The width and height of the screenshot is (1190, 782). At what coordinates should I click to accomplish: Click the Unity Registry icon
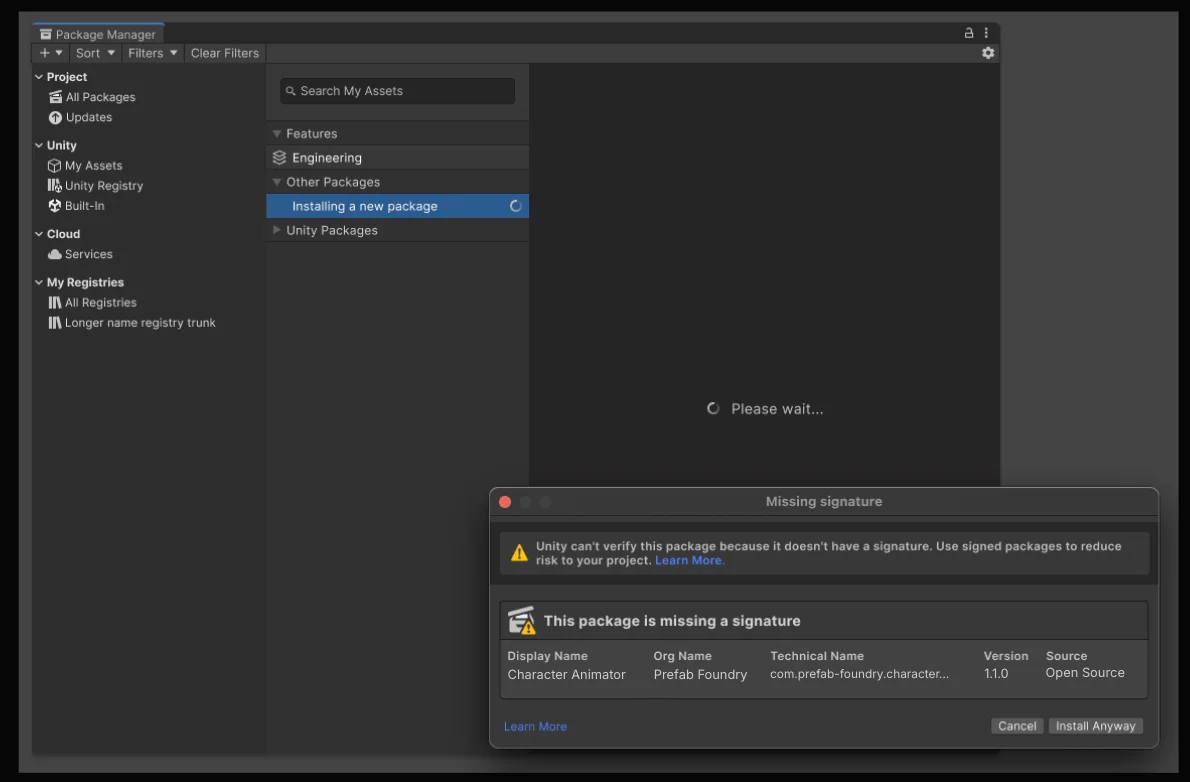click(x=55, y=186)
